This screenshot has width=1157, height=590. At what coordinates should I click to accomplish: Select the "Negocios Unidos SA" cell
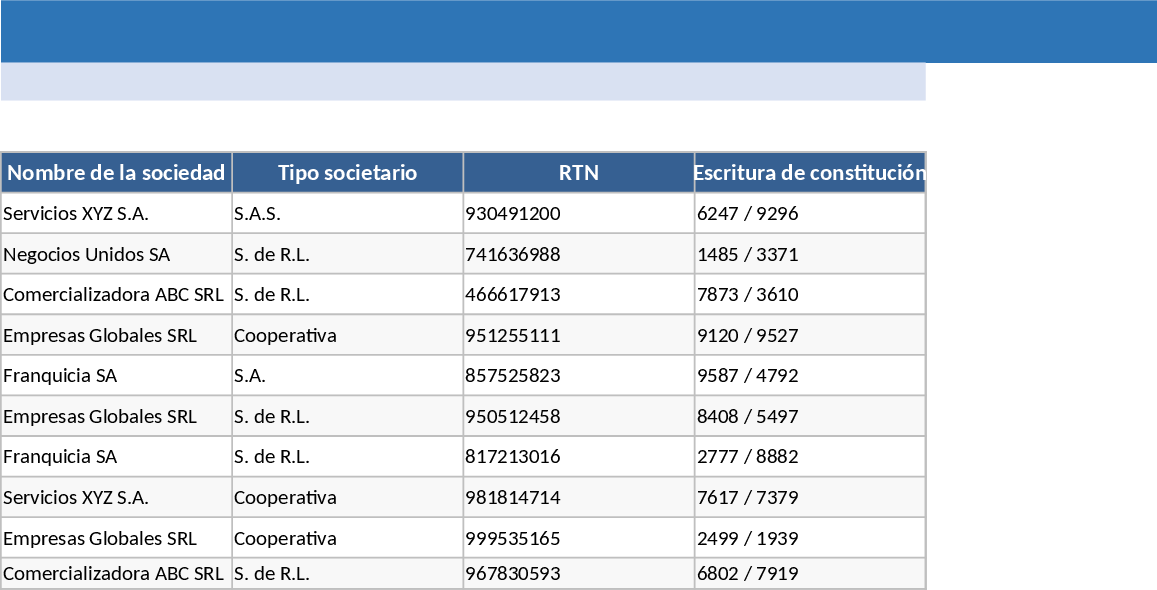pos(116,254)
